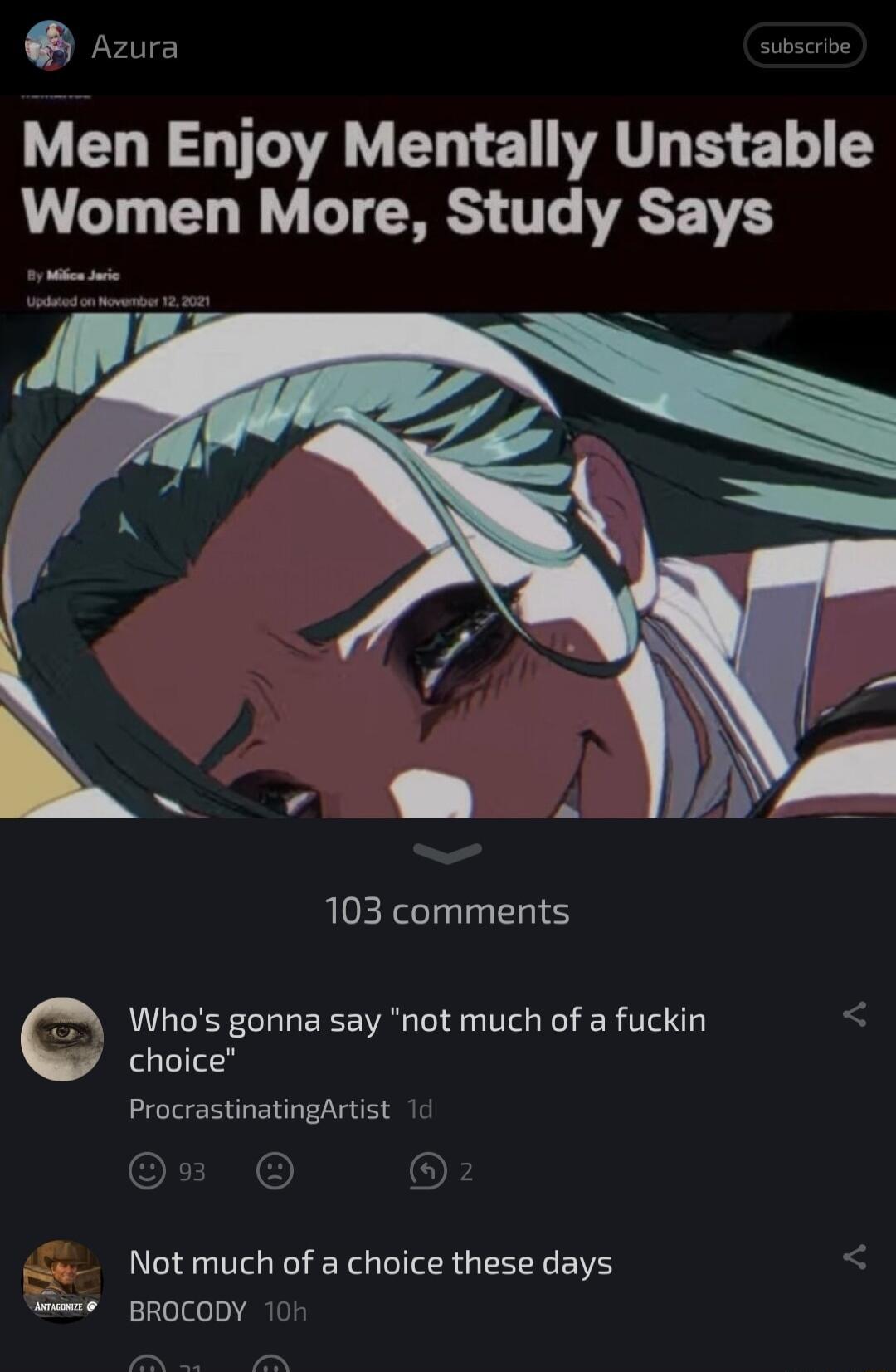Viewport: 896px width, 1372px height.
Task: View BROCODY's cowboy avatar
Action: [x=62, y=1282]
